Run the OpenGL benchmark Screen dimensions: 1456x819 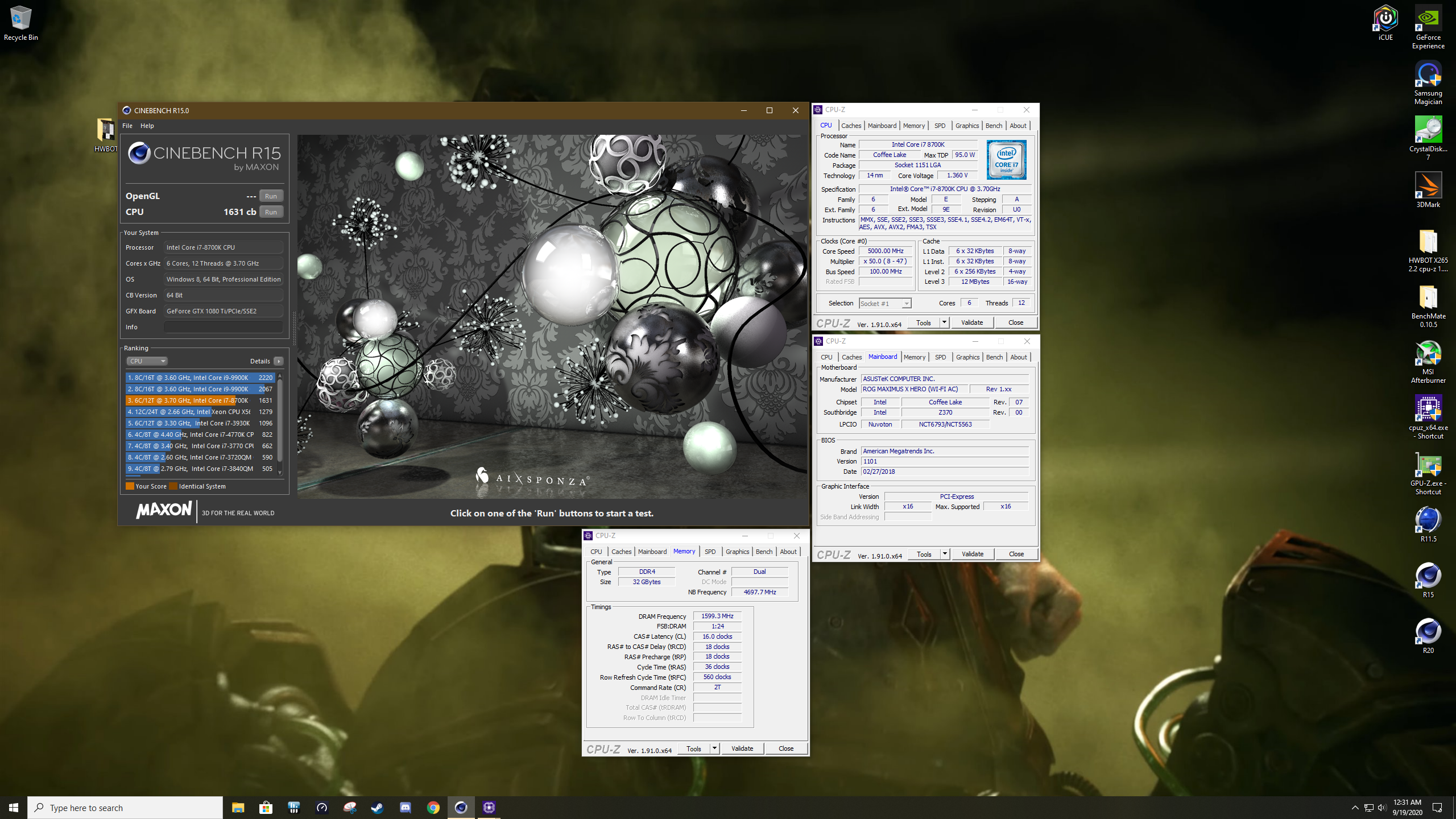pyautogui.click(x=271, y=196)
